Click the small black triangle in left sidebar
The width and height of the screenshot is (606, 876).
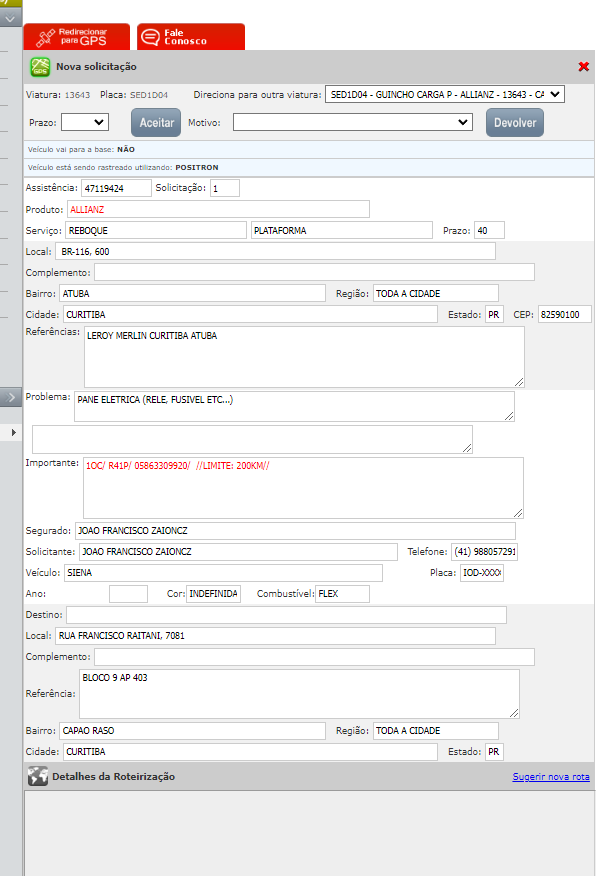tap(13, 432)
